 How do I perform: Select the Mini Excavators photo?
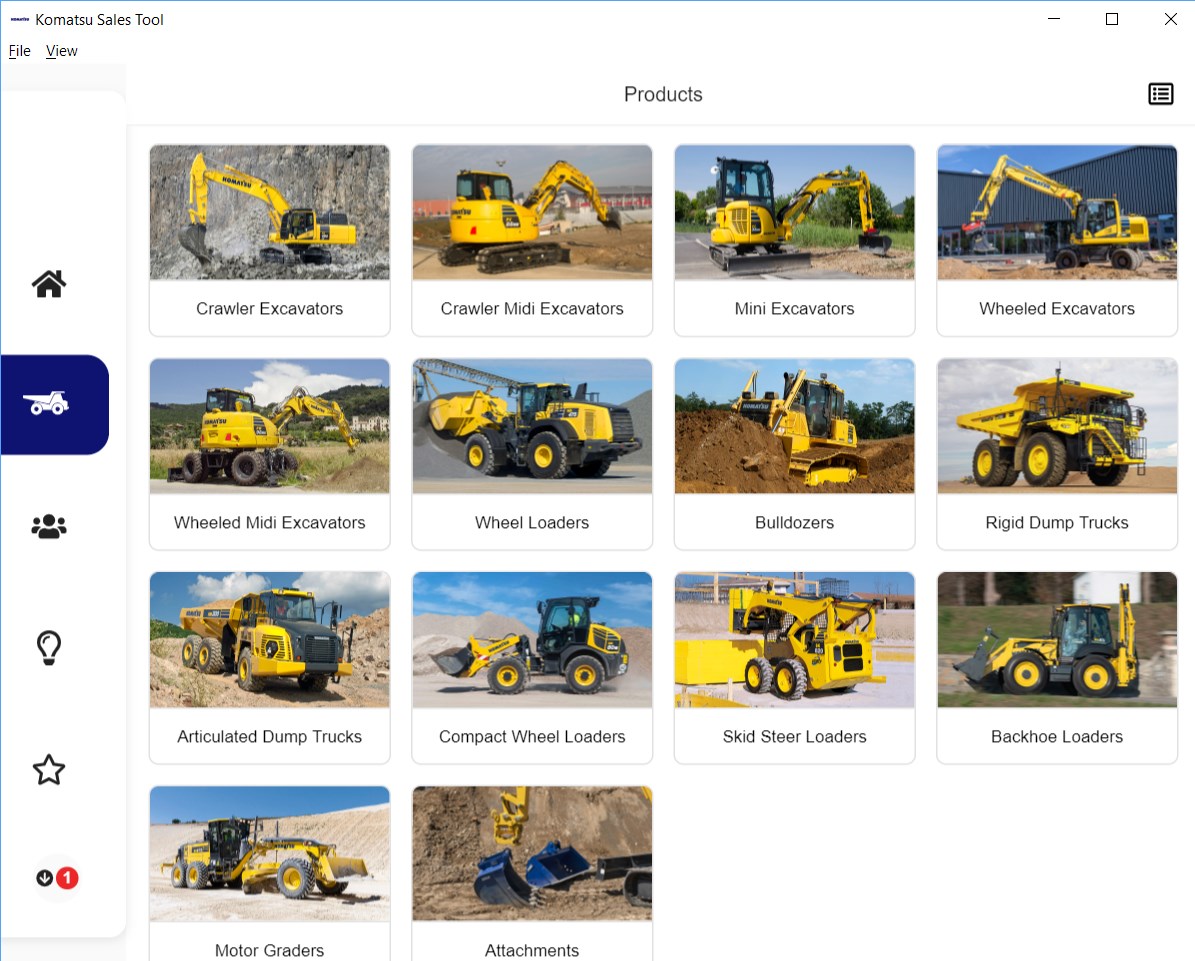click(794, 213)
